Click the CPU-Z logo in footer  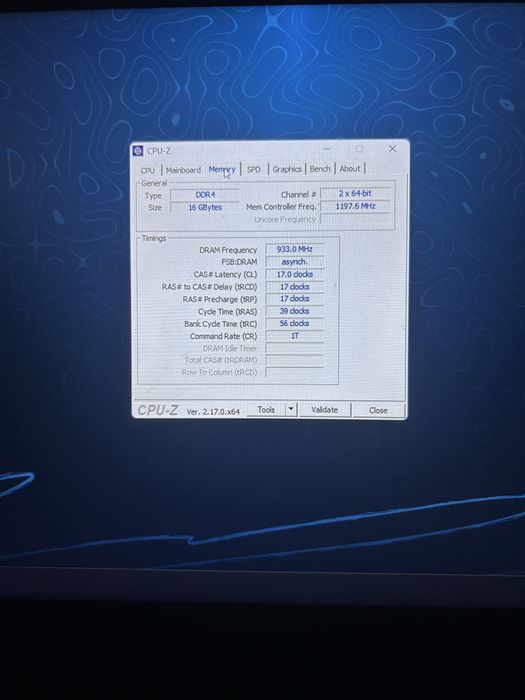click(158, 410)
